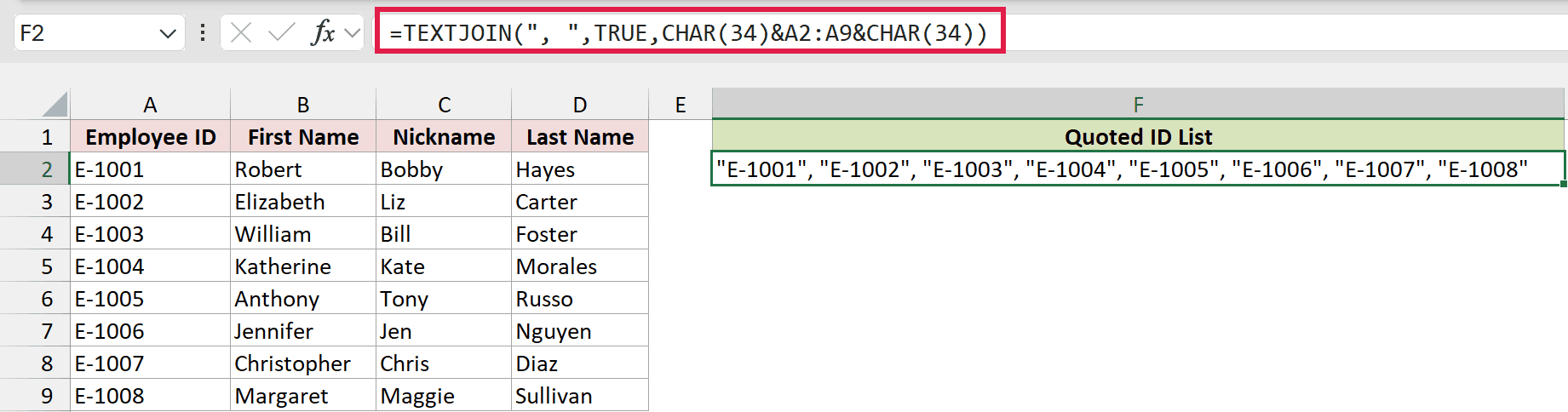Image resolution: width=1568 pixels, height=412 pixels.
Task: Click the cell with Jennifer
Action: tap(303, 331)
